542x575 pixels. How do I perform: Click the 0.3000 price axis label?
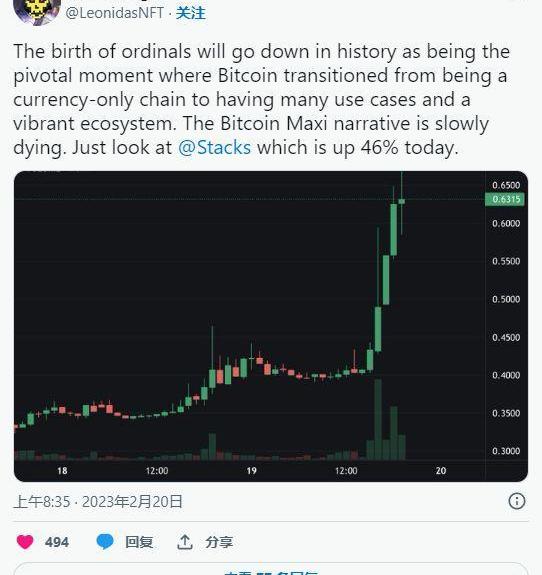[x=506, y=451]
